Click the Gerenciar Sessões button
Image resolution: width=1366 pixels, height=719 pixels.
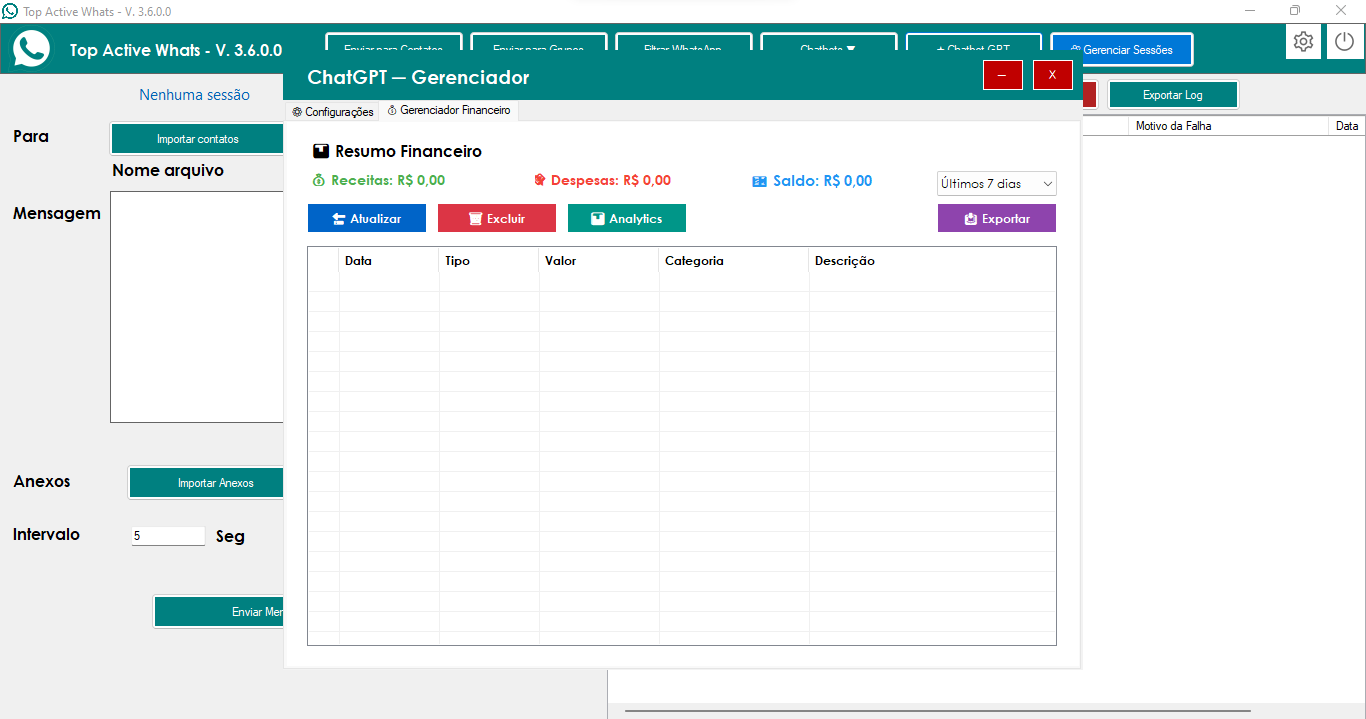[x=1121, y=50]
